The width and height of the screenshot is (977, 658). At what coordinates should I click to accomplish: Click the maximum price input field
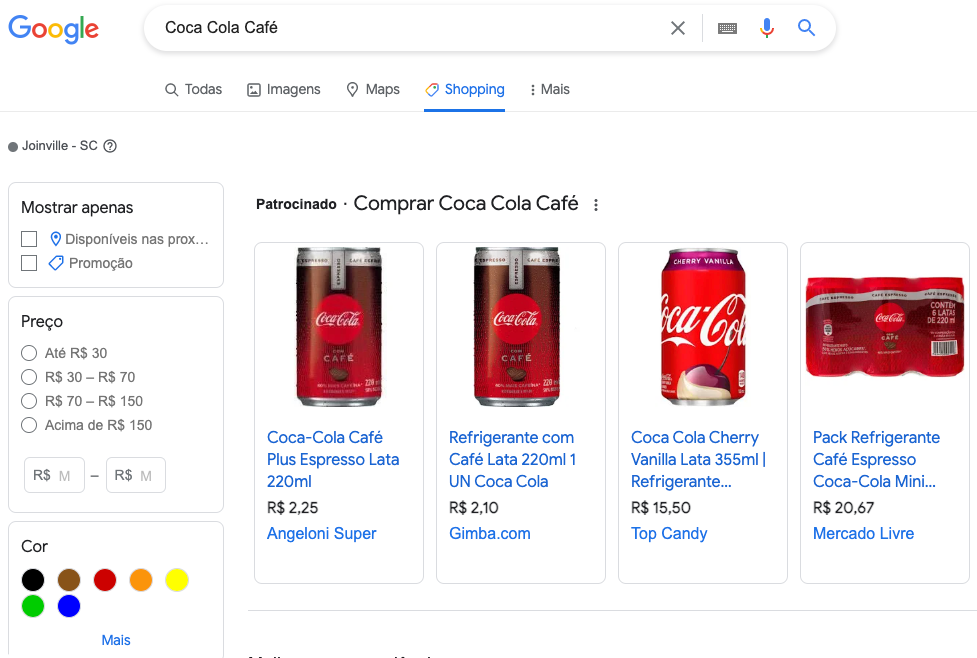pos(136,475)
